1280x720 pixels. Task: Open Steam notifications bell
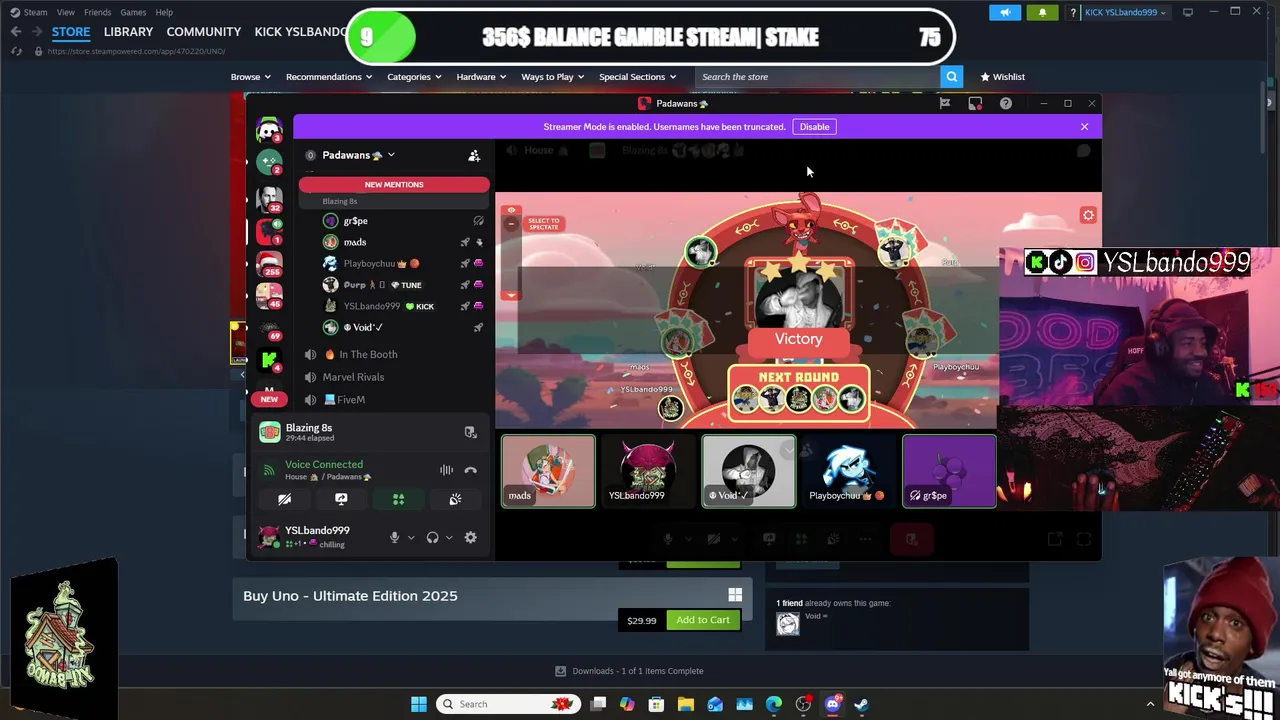coord(1042,12)
